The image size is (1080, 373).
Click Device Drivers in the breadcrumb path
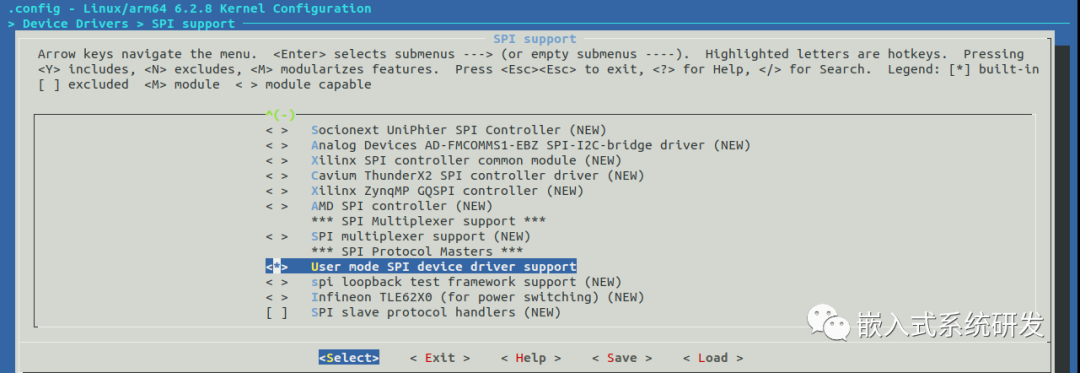(x=75, y=23)
